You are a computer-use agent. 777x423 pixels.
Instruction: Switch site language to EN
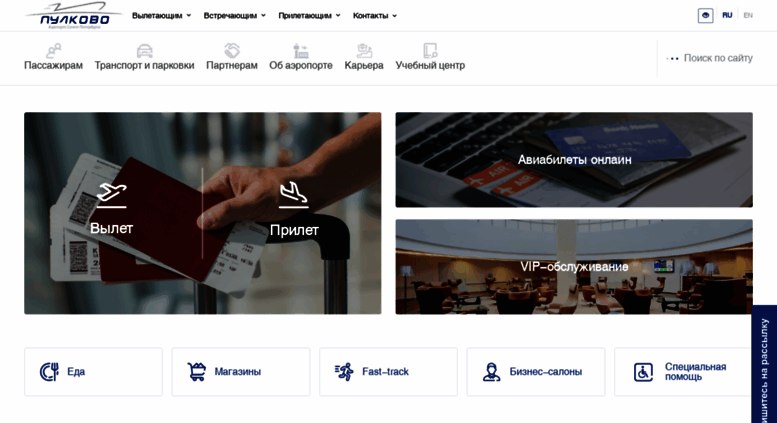coord(748,15)
